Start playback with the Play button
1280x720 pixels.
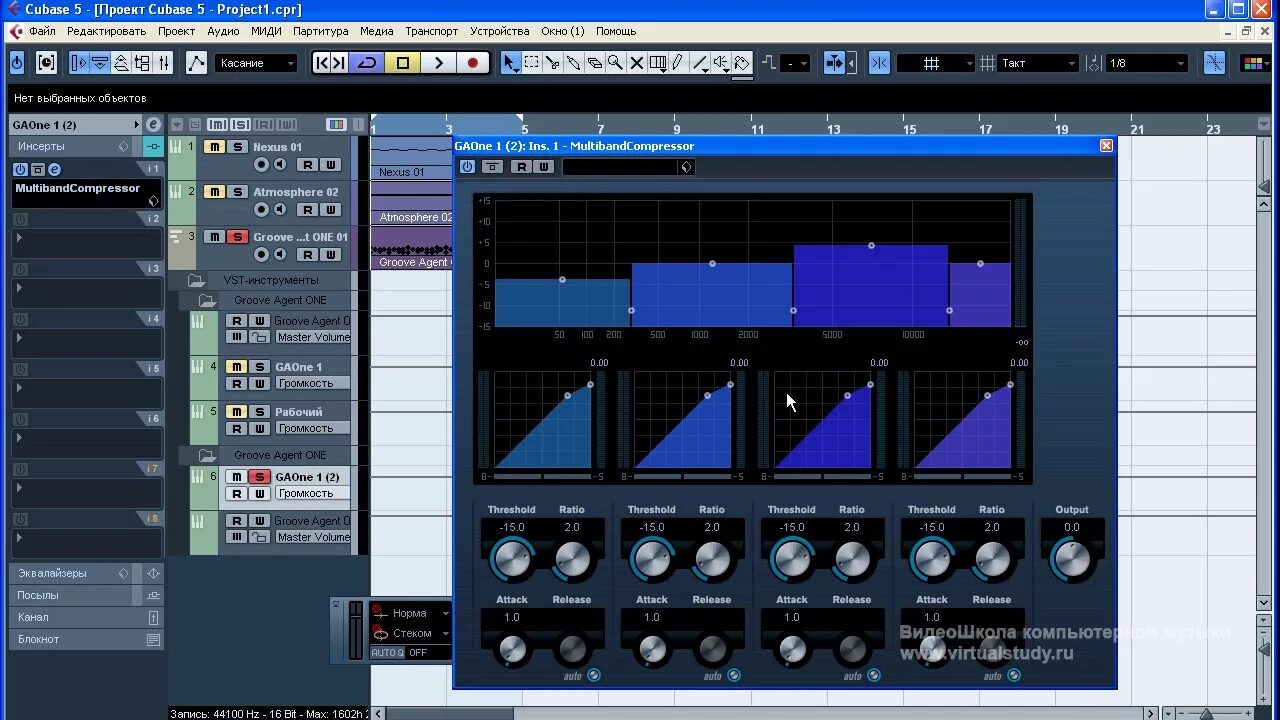point(438,63)
